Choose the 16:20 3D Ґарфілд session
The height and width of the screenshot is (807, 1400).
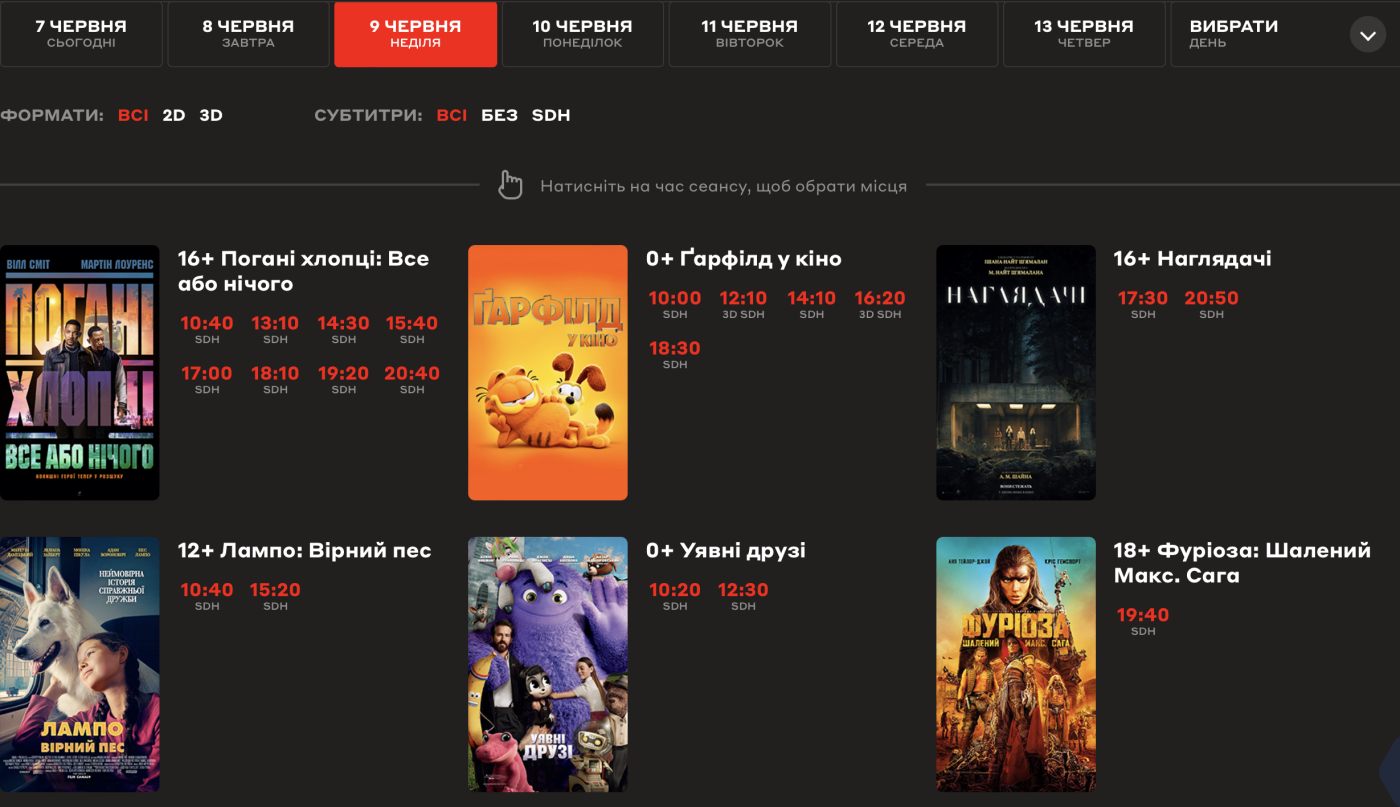pyautogui.click(x=880, y=304)
